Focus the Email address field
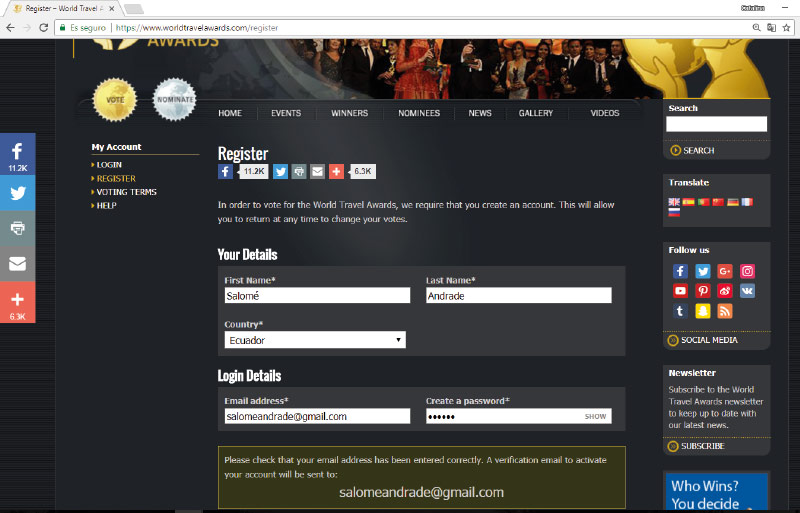This screenshot has height=513, width=800. click(317, 416)
